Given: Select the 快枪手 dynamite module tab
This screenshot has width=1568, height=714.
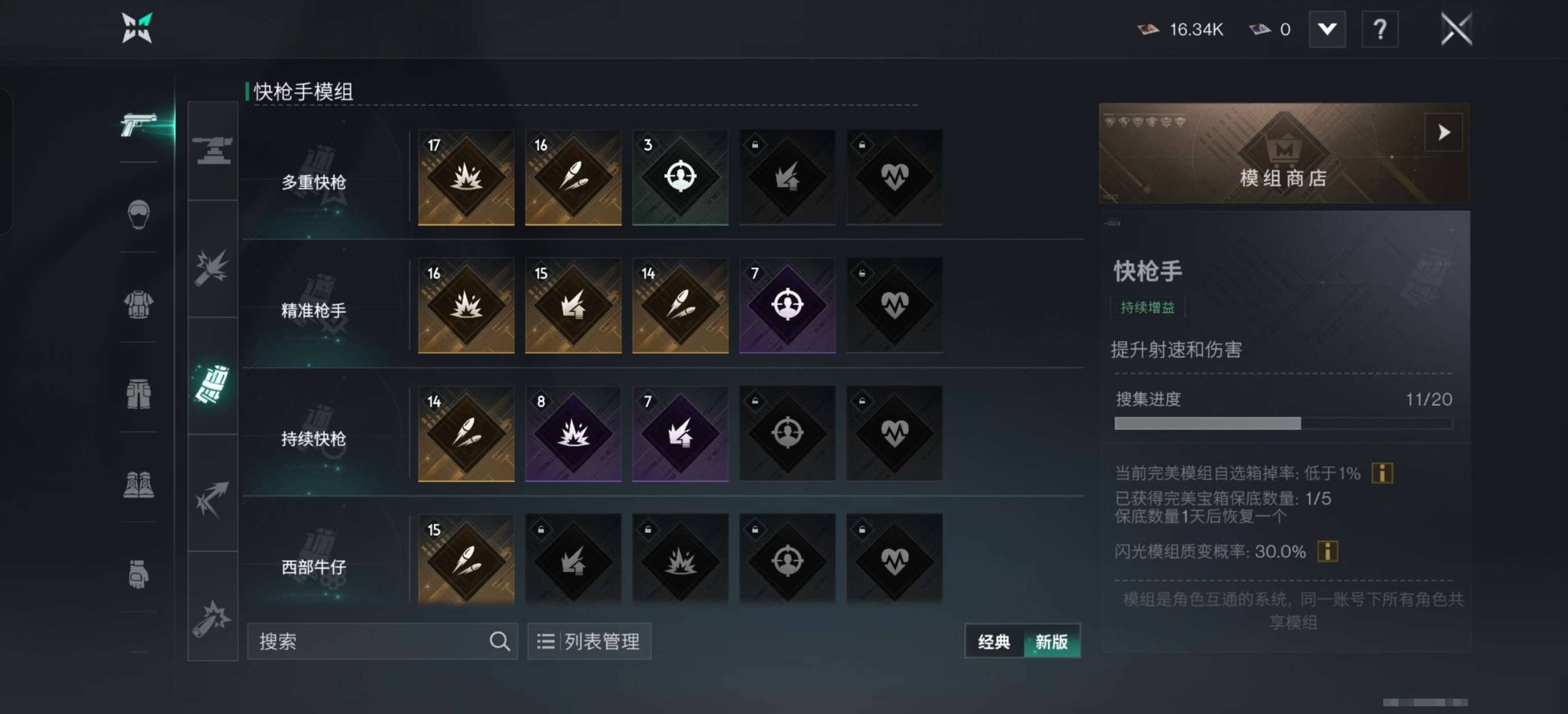Looking at the screenshot, I should click(213, 383).
